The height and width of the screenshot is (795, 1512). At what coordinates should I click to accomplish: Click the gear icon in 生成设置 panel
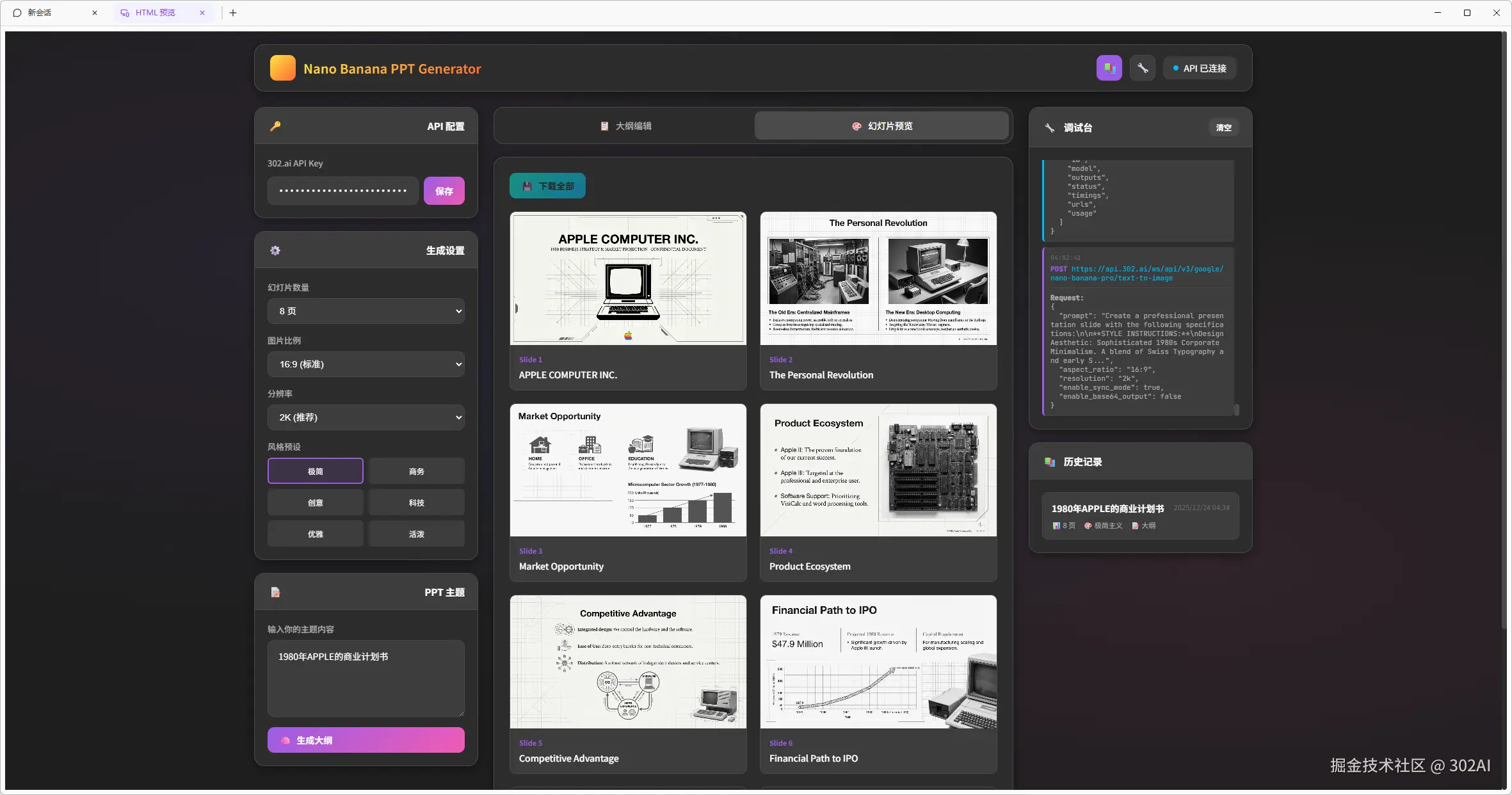pyautogui.click(x=275, y=250)
